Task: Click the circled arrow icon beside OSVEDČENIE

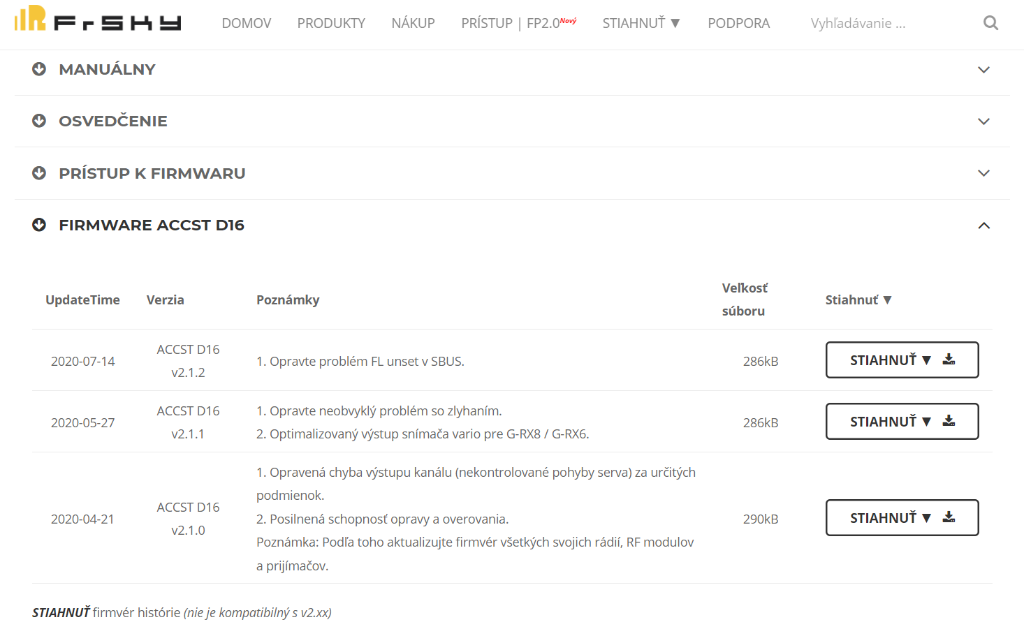Action: (39, 121)
